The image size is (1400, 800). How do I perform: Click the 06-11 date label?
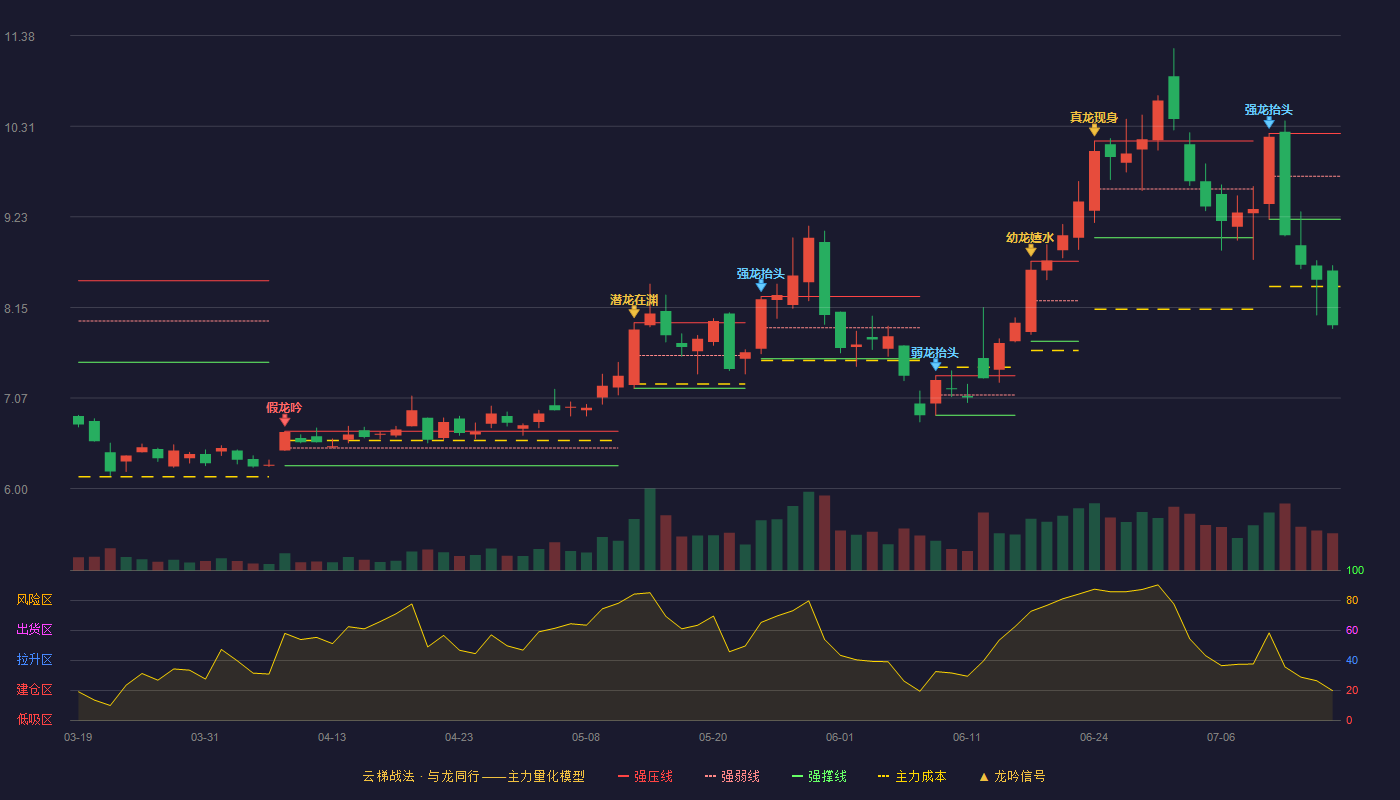(x=967, y=737)
